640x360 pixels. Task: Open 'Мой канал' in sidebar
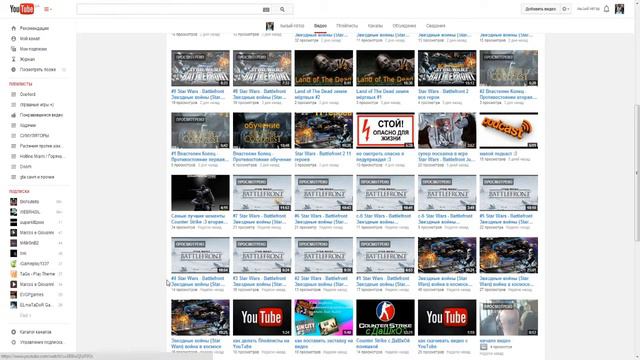30,38
